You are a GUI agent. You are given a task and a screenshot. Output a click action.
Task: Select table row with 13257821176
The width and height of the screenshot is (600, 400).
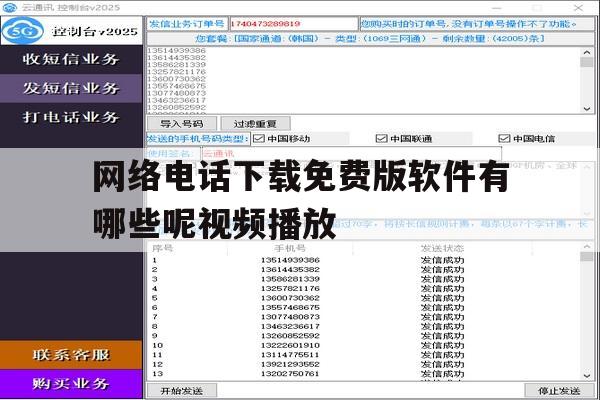click(x=364, y=289)
